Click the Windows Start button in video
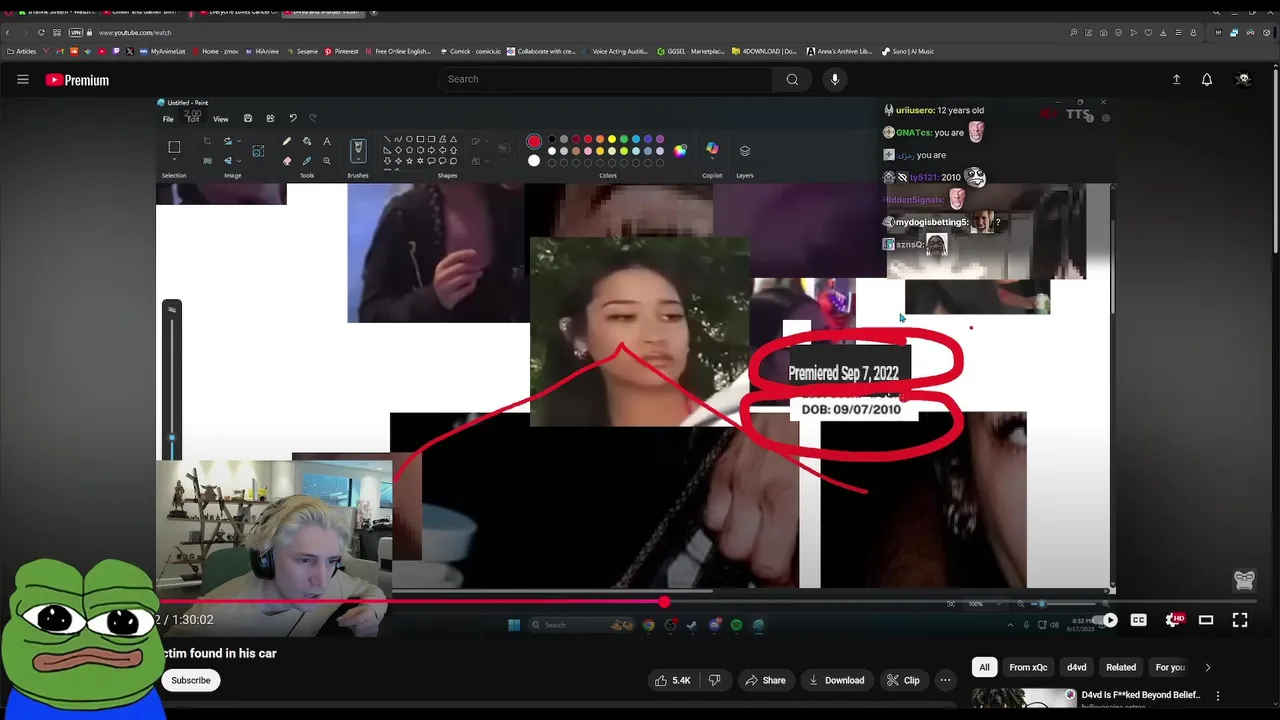 pos(514,625)
